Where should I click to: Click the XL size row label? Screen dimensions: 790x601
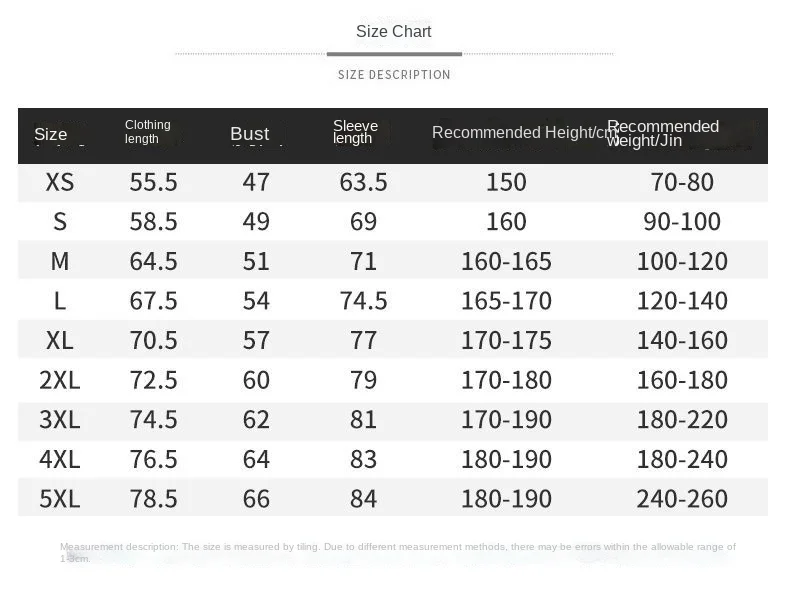[x=60, y=341]
